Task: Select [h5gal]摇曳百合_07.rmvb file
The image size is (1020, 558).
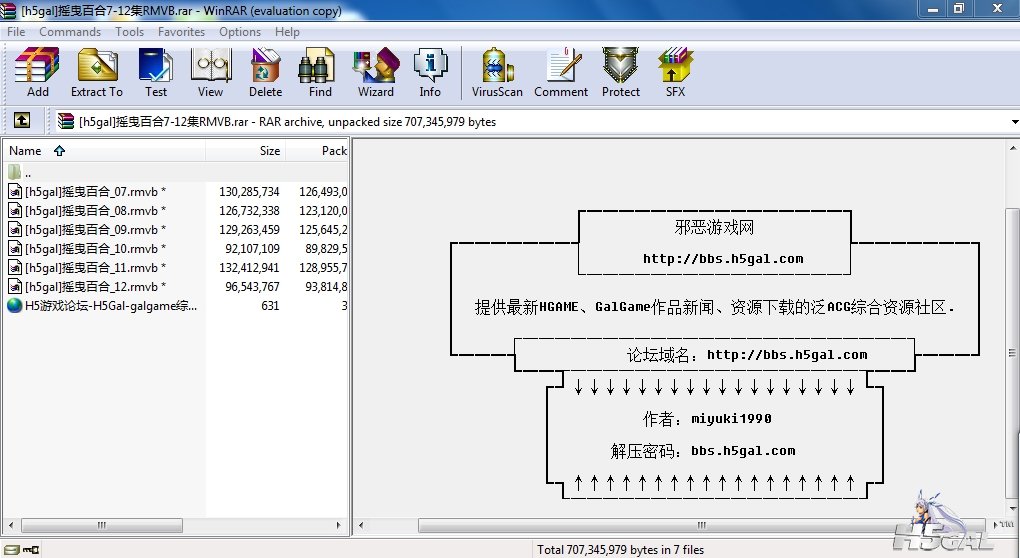Action: click(95, 192)
